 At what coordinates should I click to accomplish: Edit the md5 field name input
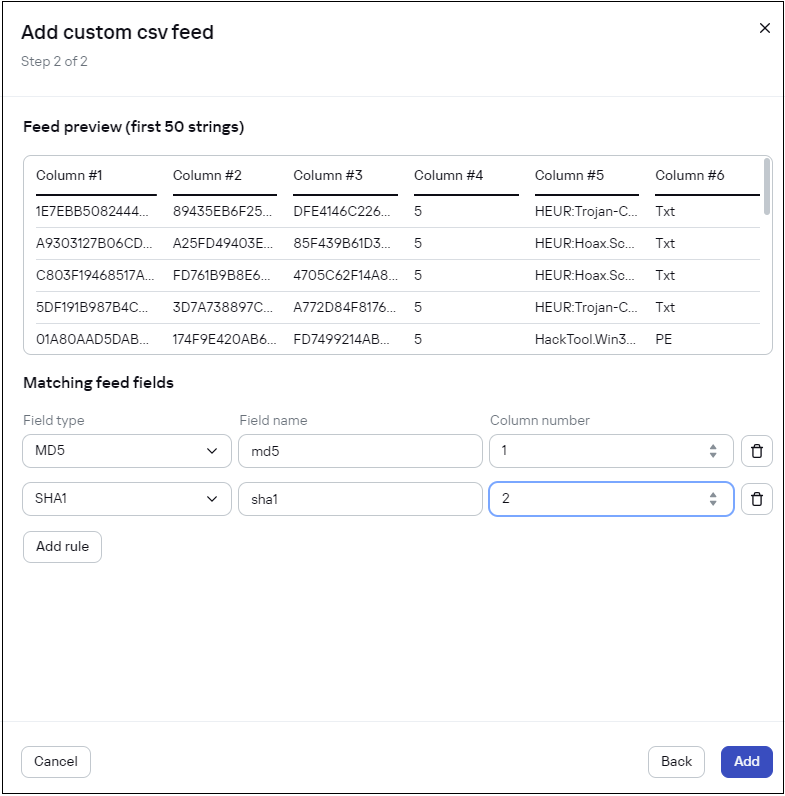pos(360,451)
